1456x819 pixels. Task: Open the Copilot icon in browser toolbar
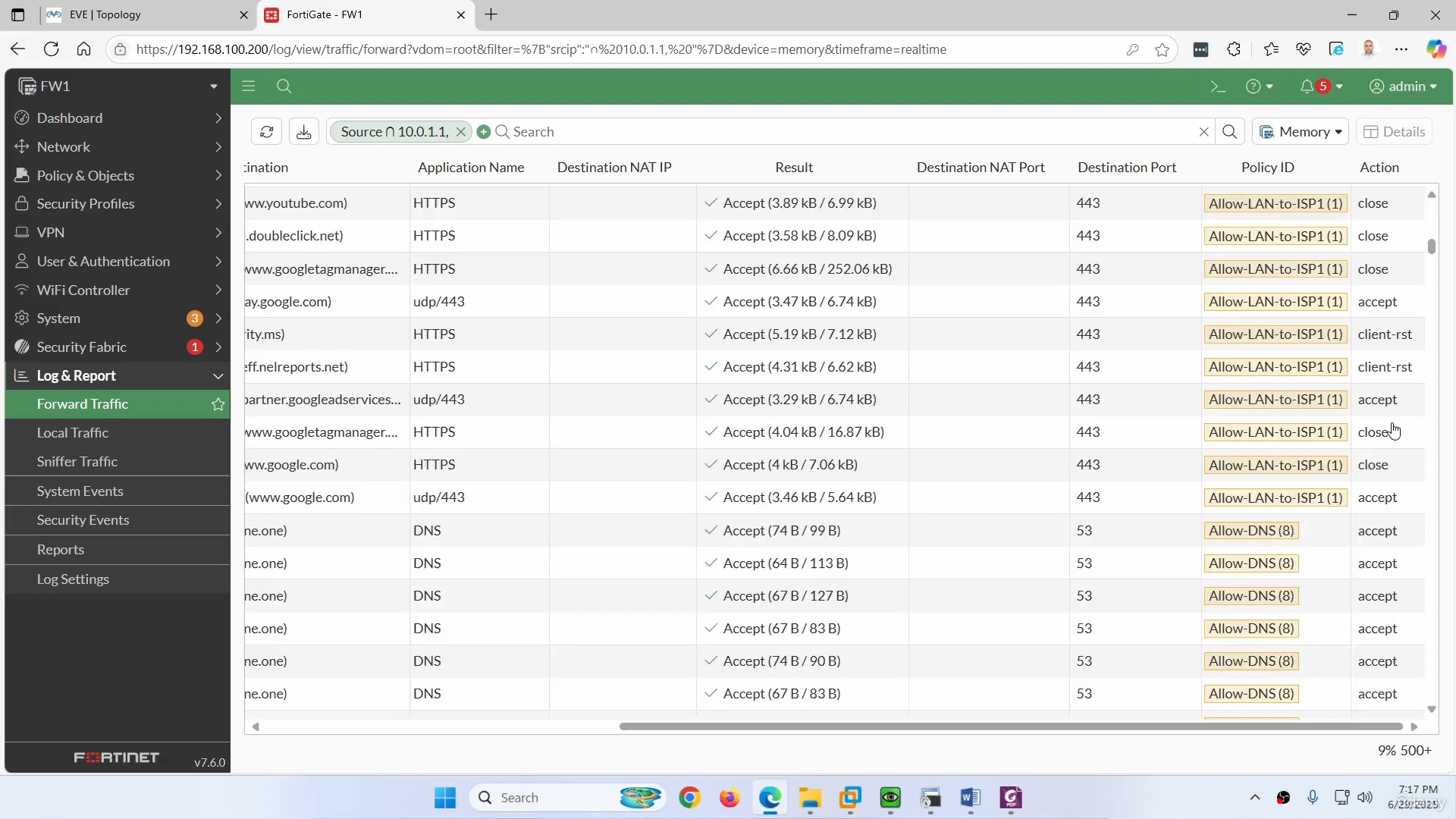click(x=1436, y=49)
